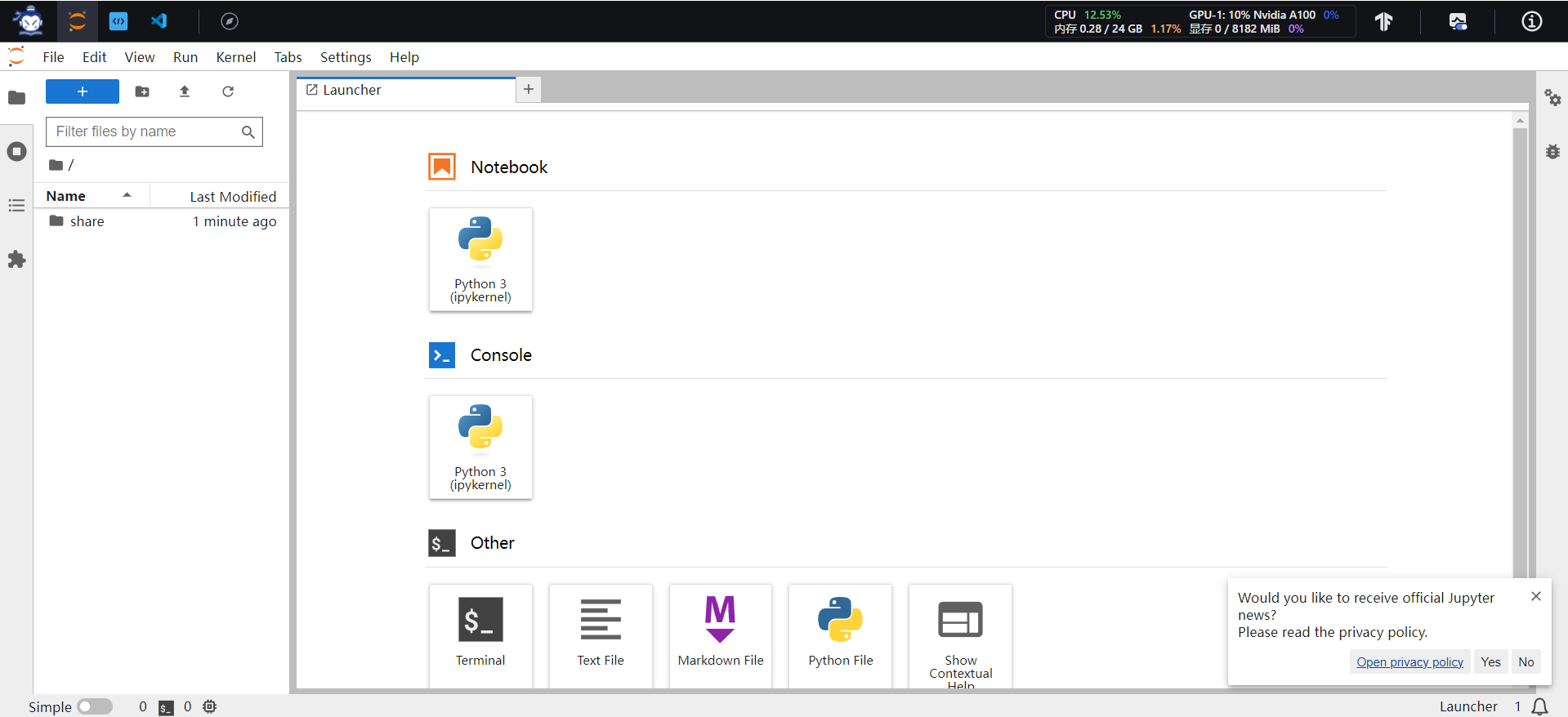The width and height of the screenshot is (1568, 717).
Task: Open the VS Code icon in top bar
Action: (159, 21)
